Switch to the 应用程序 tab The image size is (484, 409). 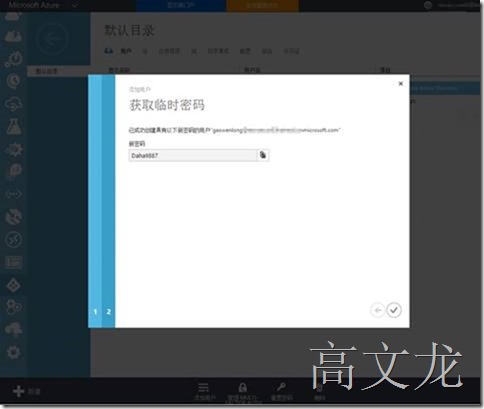(169, 51)
